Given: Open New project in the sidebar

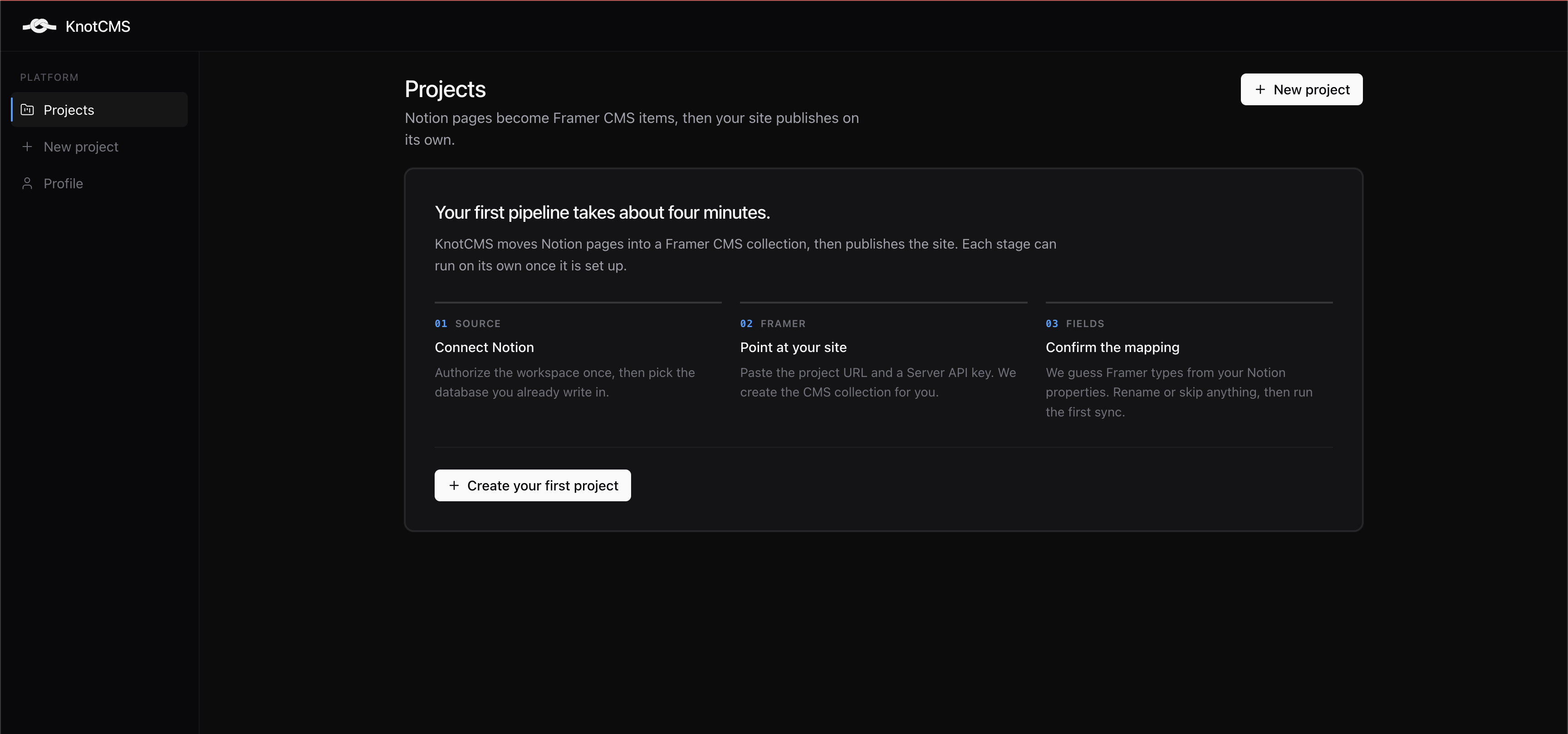Looking at the screenshot, I should [99, 147].
